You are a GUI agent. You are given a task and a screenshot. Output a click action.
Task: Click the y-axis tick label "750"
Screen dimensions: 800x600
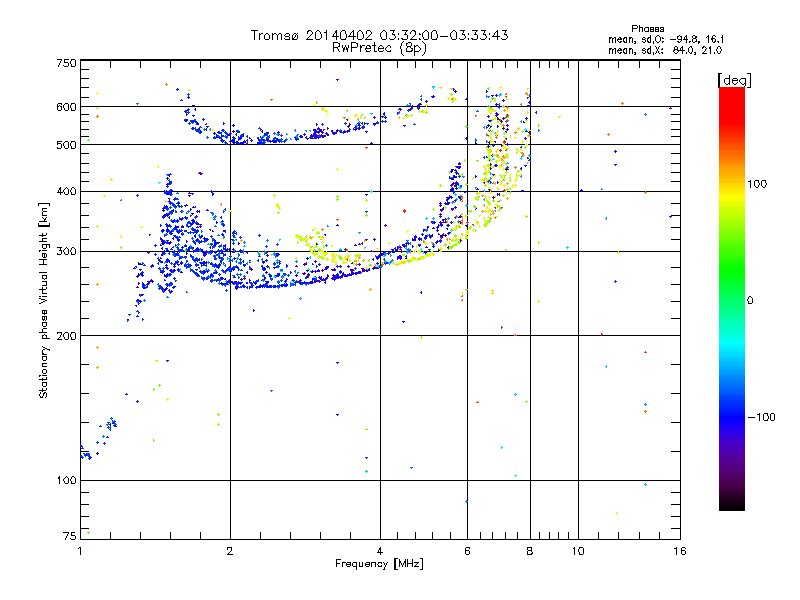point(66,63)
